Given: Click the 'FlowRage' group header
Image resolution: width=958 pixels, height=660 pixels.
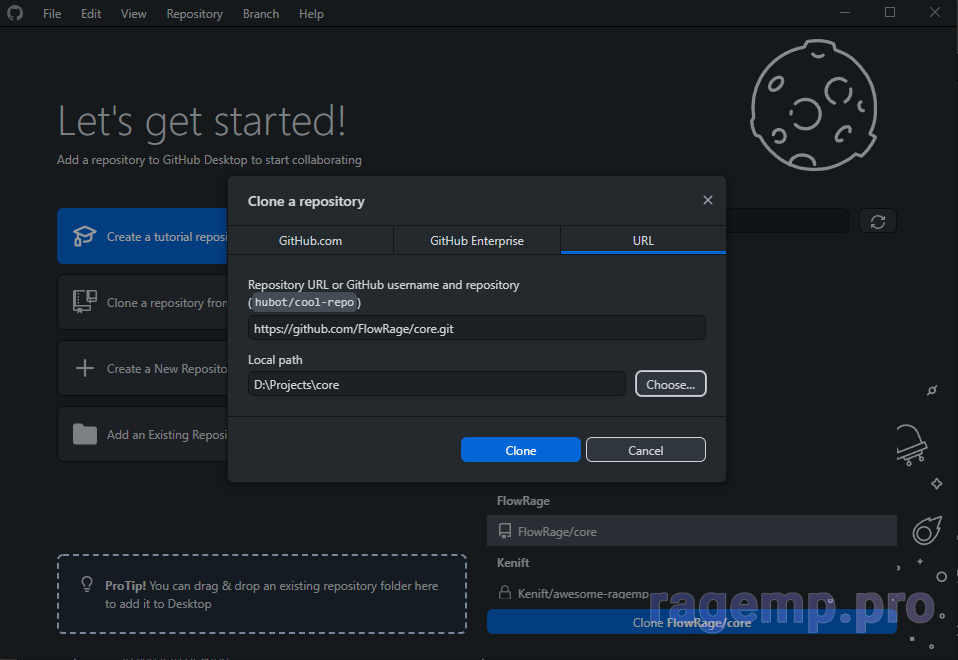Looking at the screenshot, I should coord(523,500).
